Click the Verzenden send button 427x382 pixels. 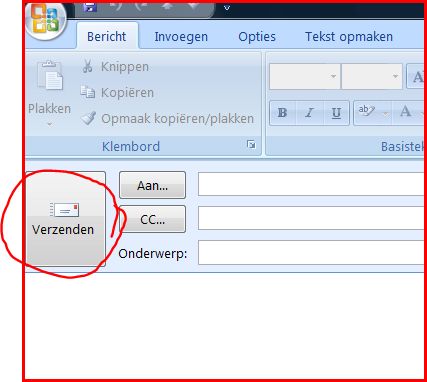(x=66, y=219)
